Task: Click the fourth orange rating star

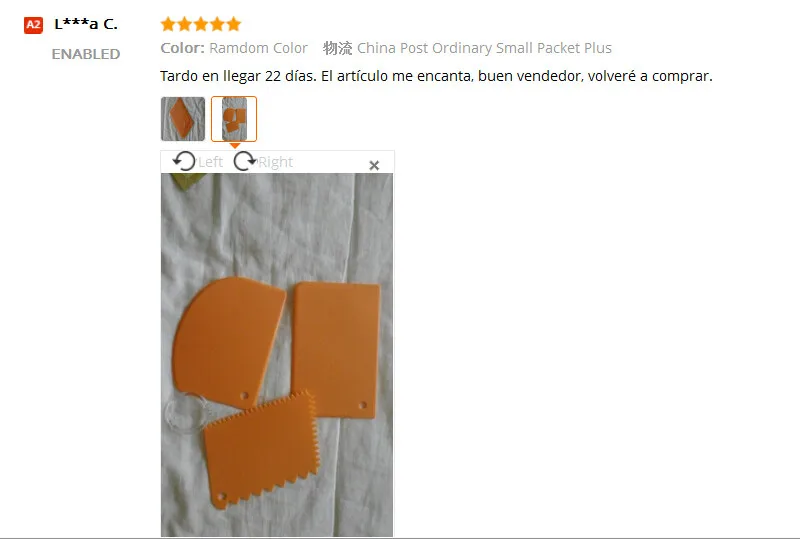Action: pyautogui.click(x=217, y=24)
